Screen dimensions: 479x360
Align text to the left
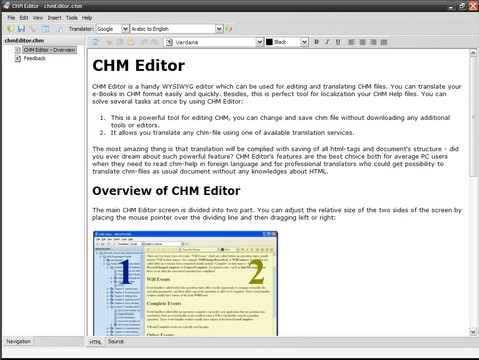(x=352, y=42)
